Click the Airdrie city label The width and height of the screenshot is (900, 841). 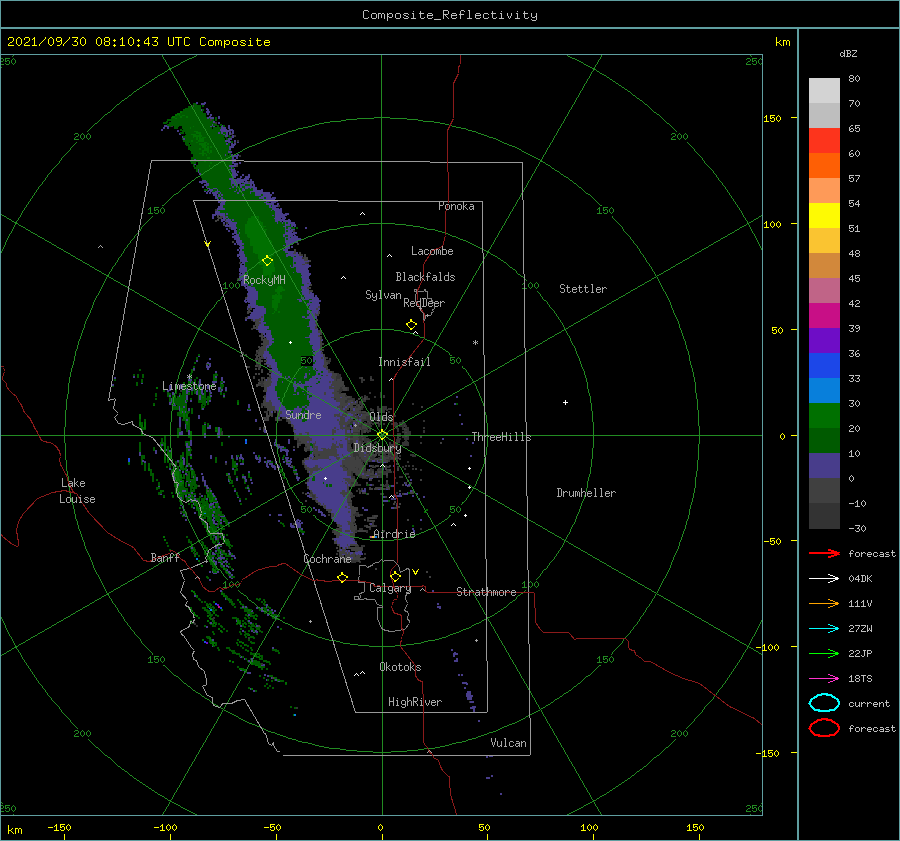pos(394,534)
